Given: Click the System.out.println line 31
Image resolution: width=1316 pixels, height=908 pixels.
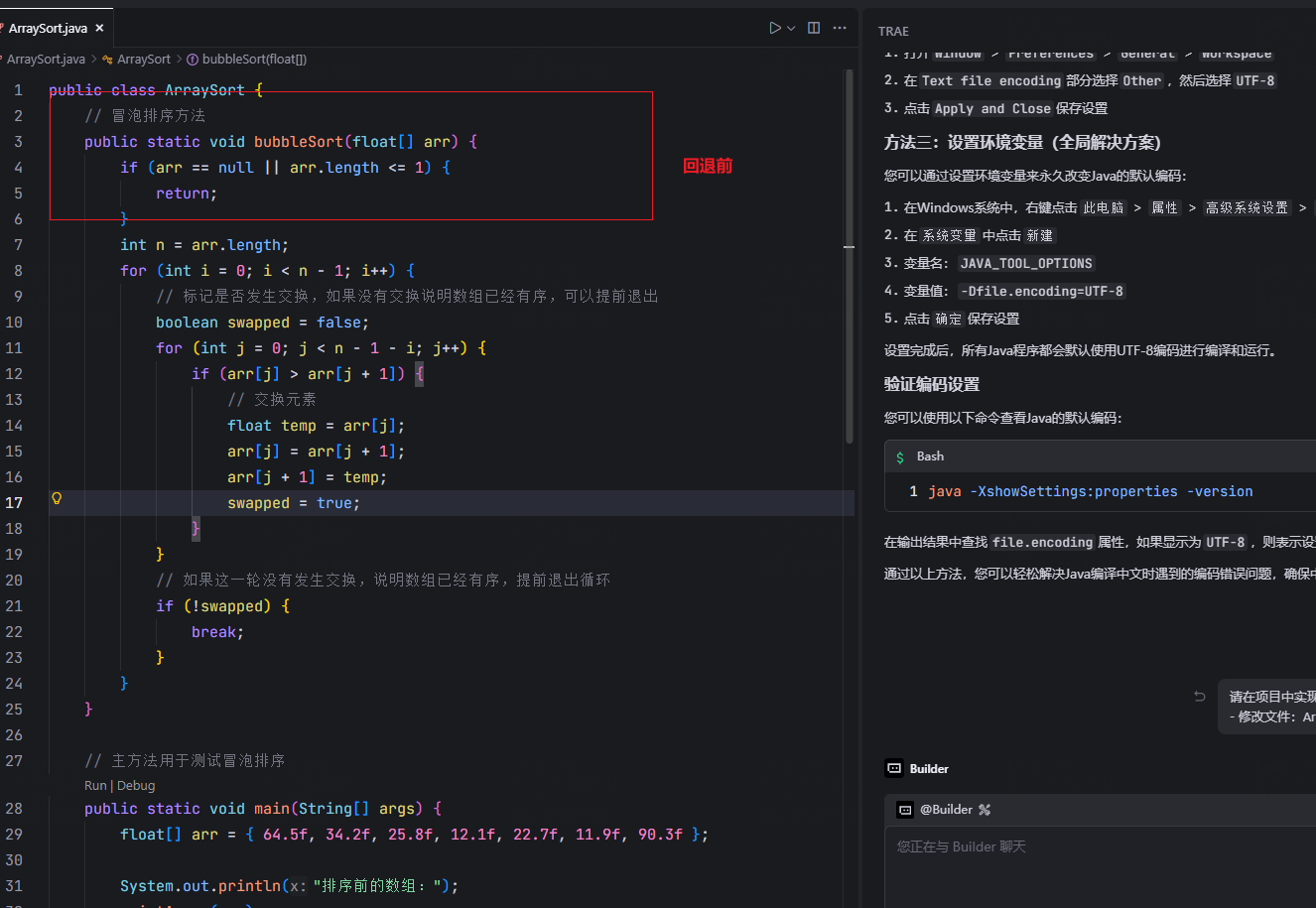Looking at the screenshot, I should click(289, 886).
